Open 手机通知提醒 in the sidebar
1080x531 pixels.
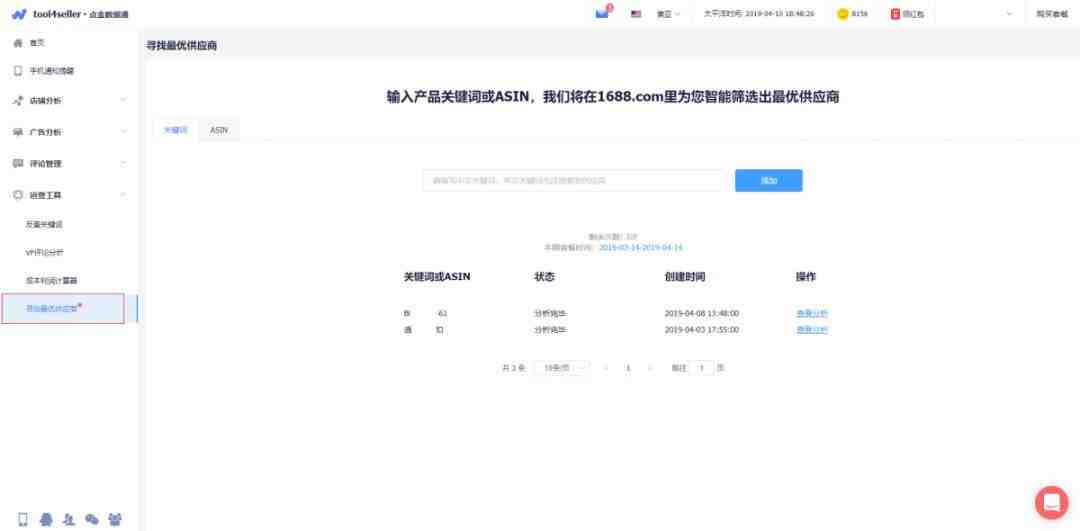point(52,71)
